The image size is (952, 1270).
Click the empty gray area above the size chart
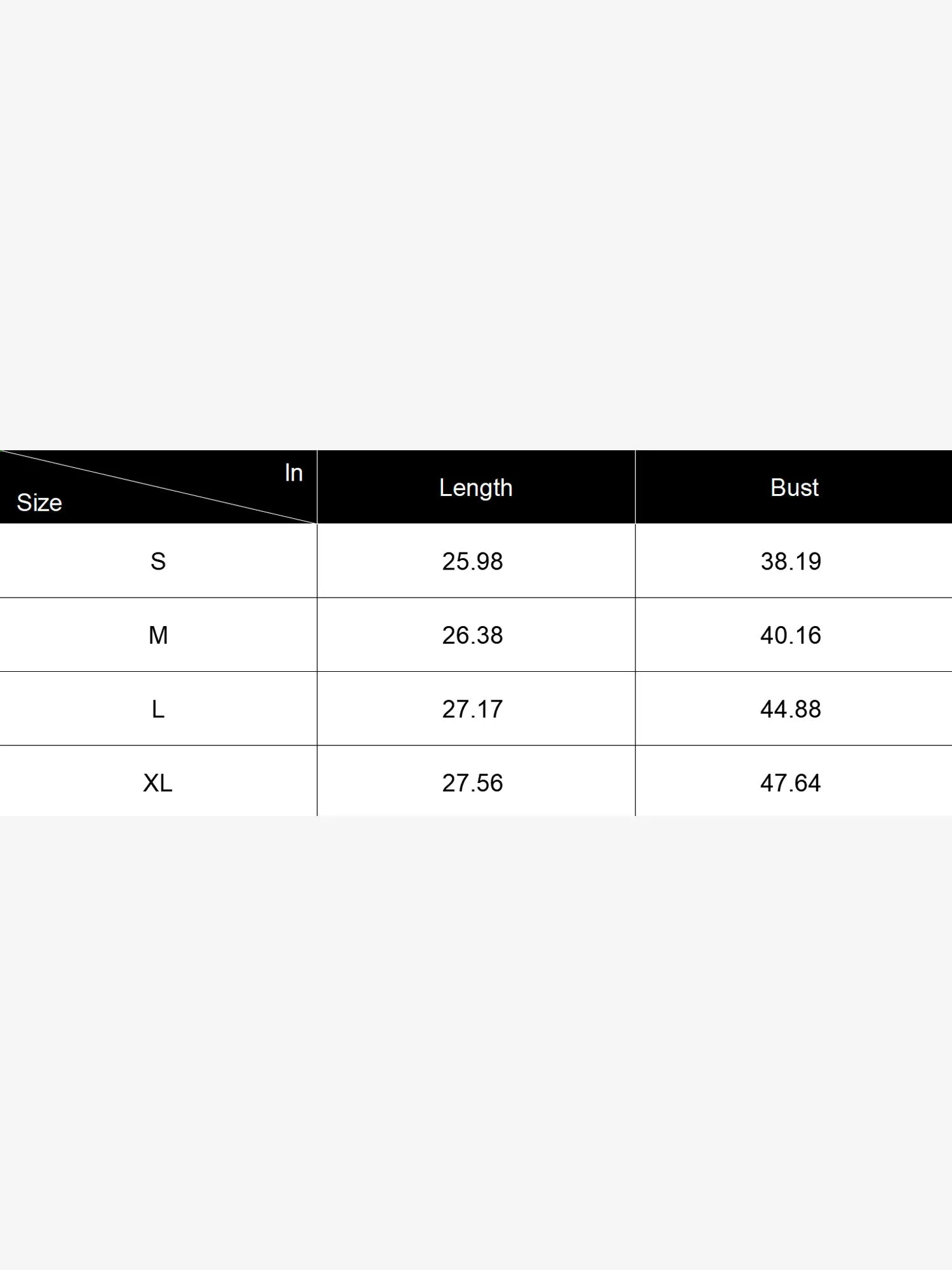(x=476, y=222)
